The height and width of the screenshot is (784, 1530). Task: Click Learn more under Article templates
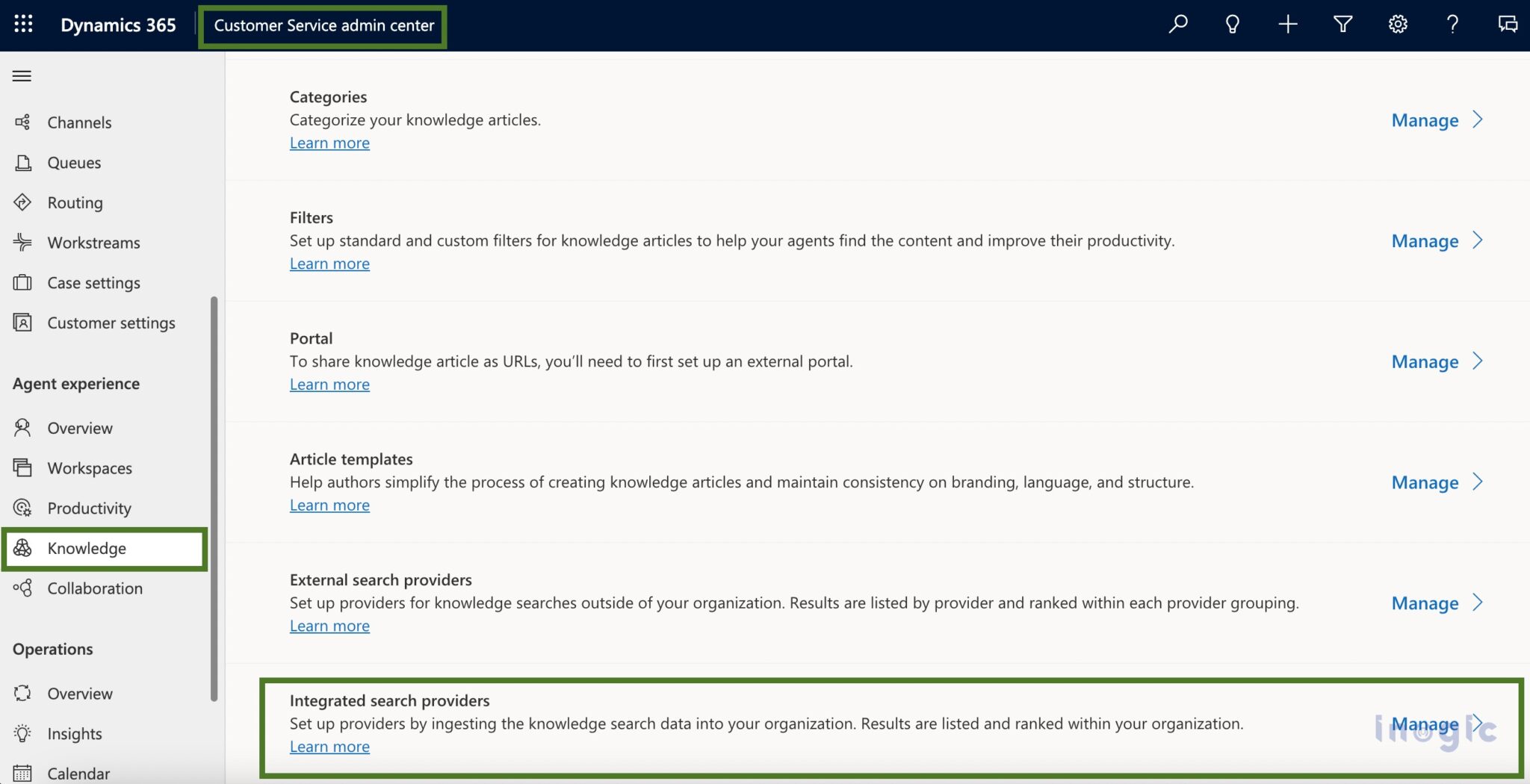click(x=329, y=505)
